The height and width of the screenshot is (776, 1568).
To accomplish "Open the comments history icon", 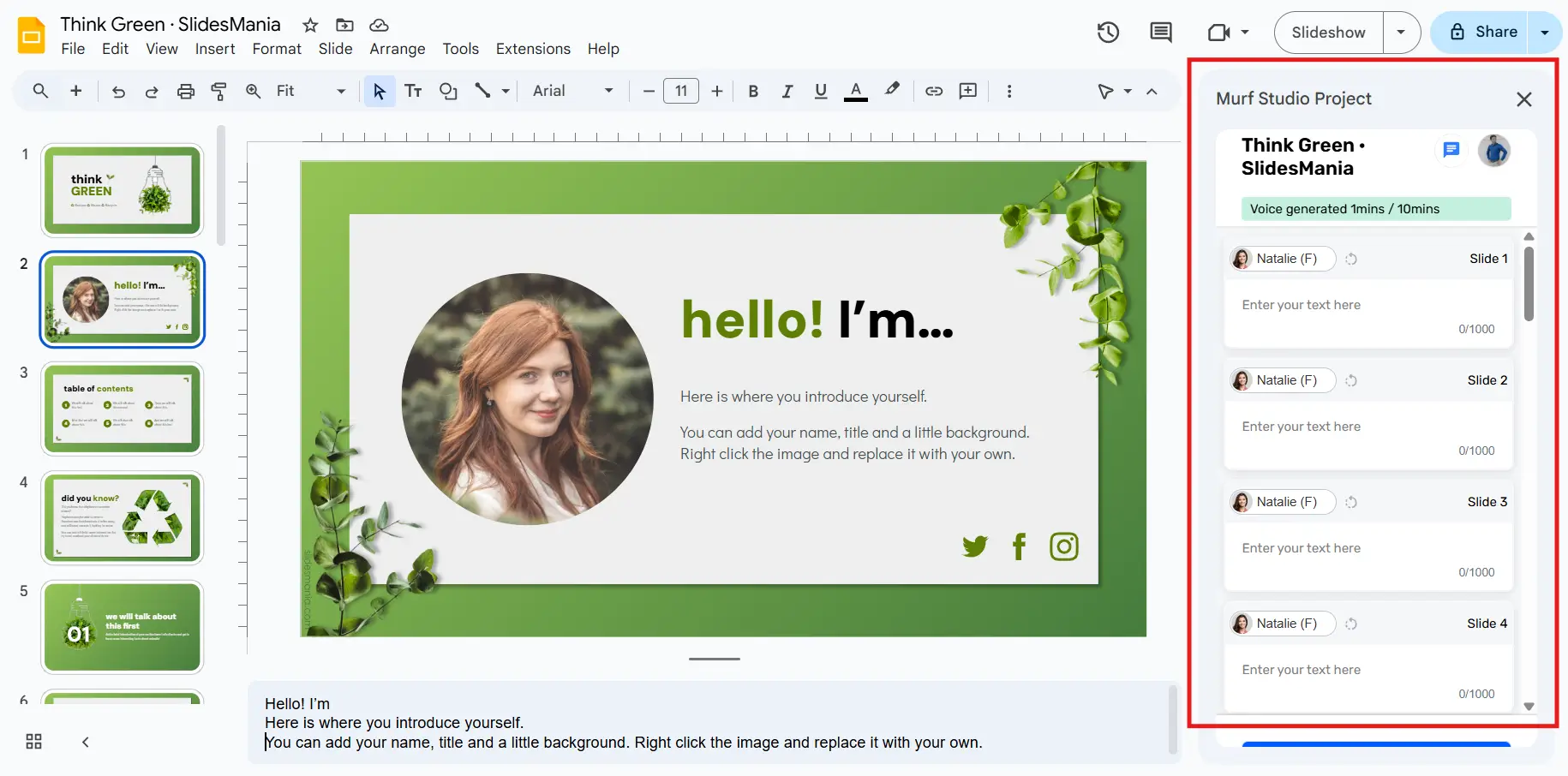I will point(1161,33).
